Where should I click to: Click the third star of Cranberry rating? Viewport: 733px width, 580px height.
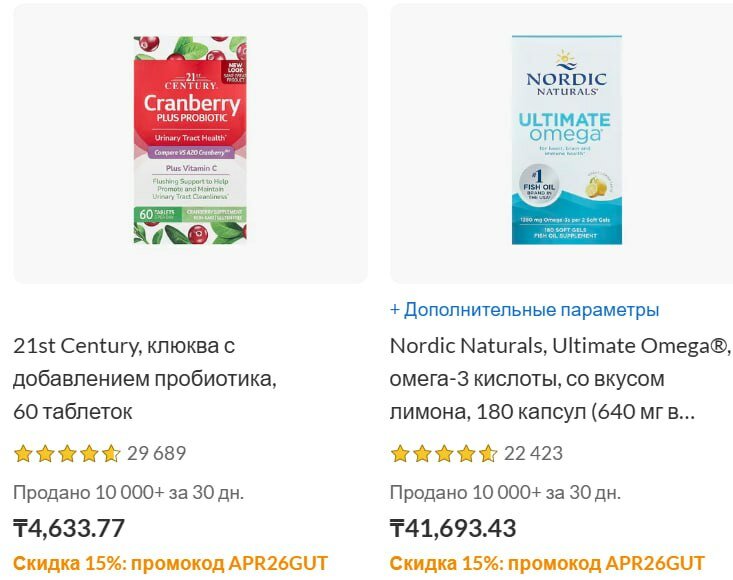tap(67, 454)
